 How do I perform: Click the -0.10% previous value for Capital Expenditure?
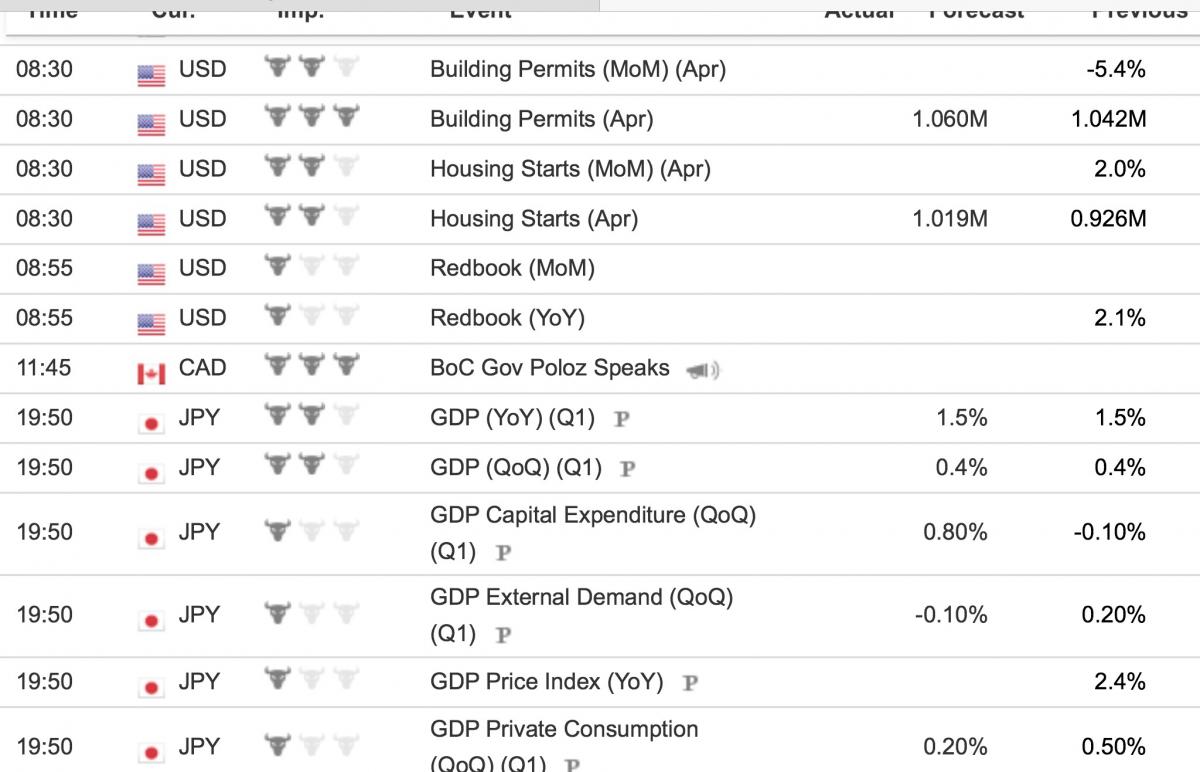(1109, 532)
